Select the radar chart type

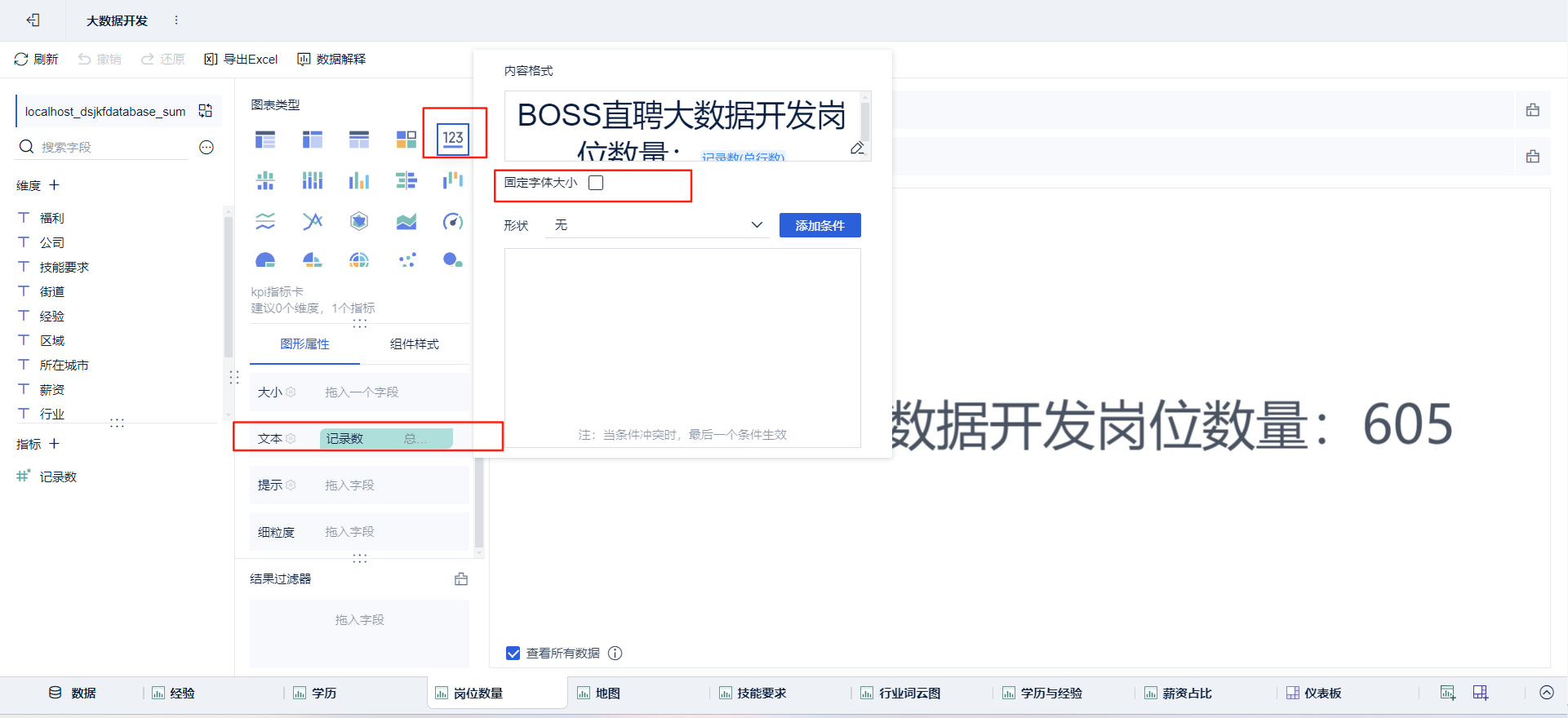pyautogui.click(x=359, y=221)
